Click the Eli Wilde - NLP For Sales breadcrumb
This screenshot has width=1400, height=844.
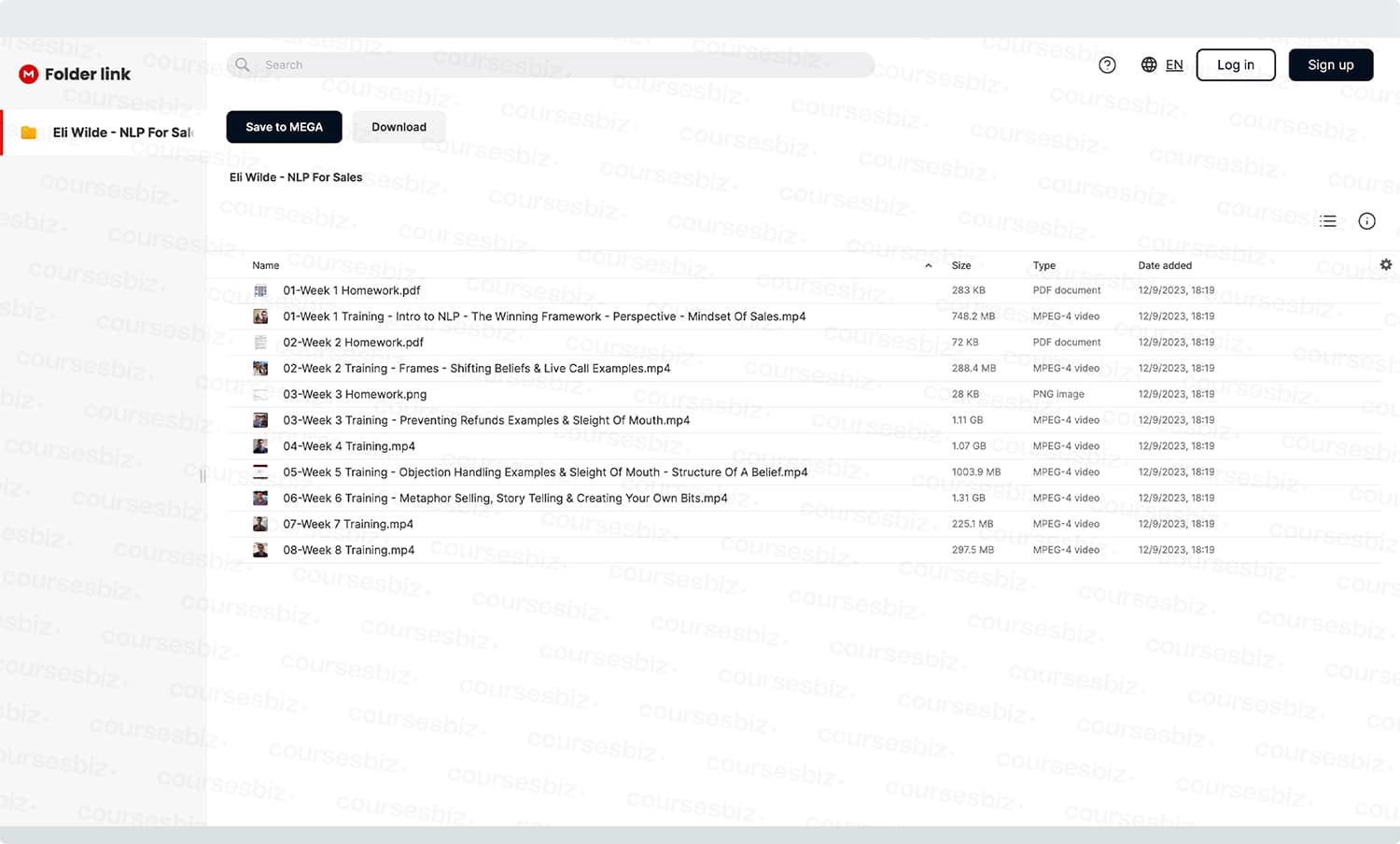pos(296,177)
